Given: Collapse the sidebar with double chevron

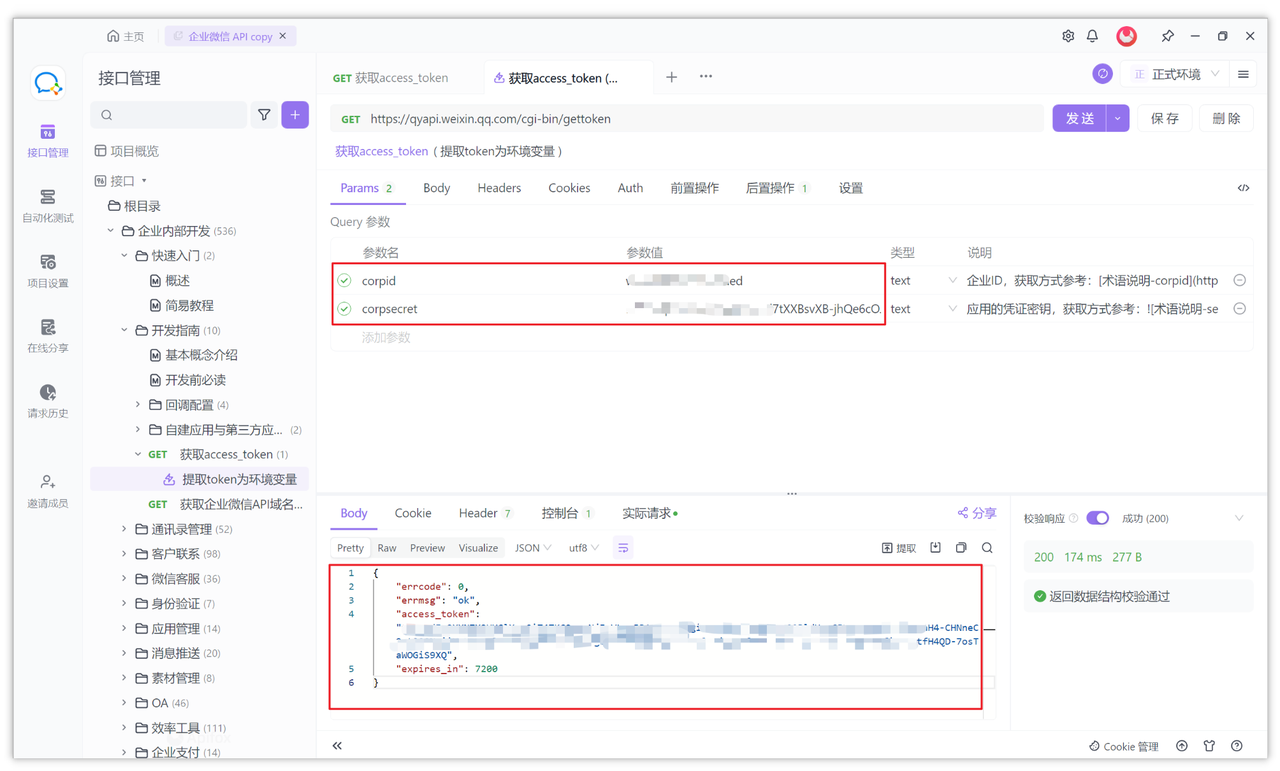Looking at the screenshot, I should pyautogui.click(x=337, y=746).
